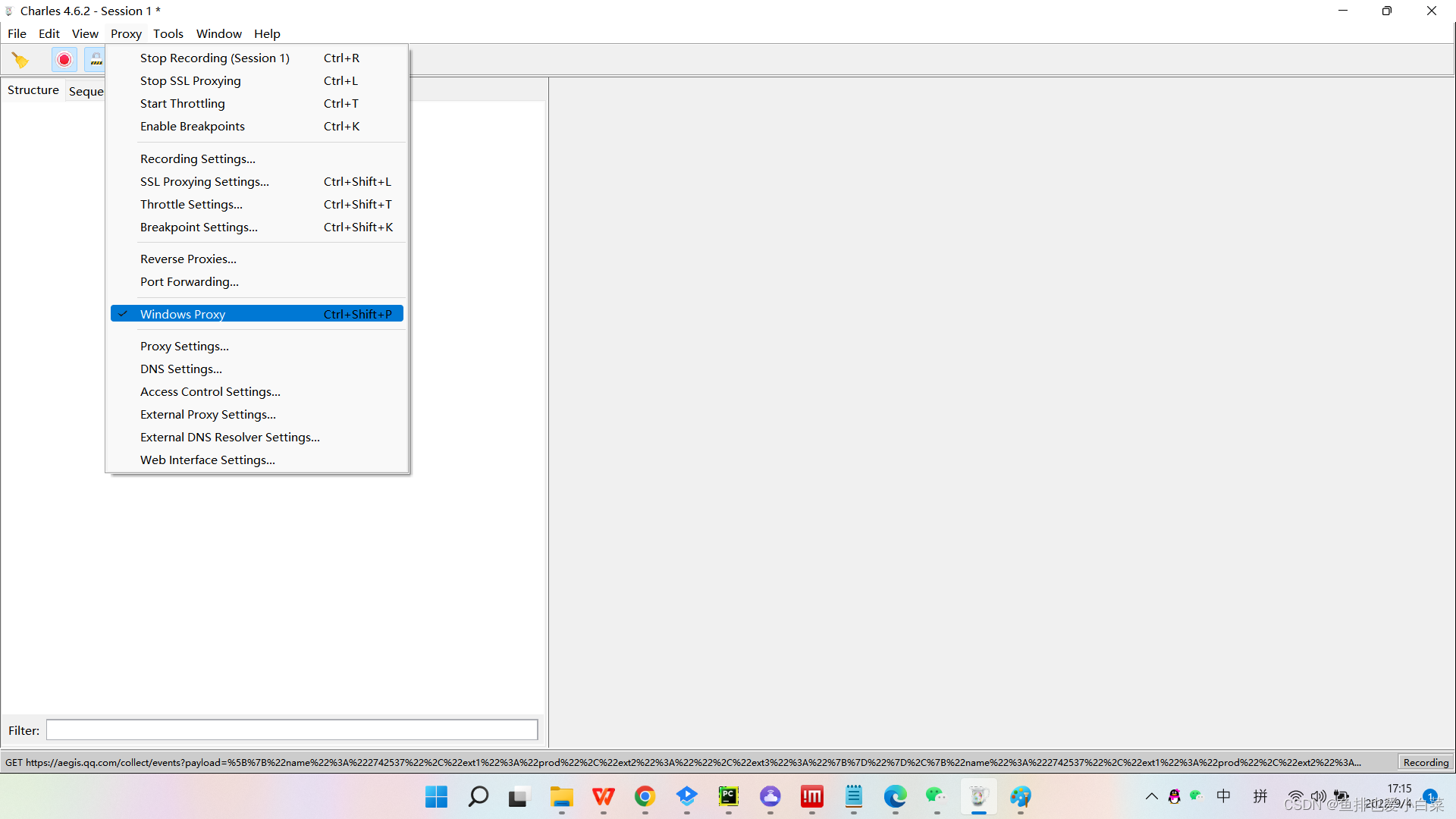This screenshot has width=1456, height=819.
Task: Click the broom clear session icon
Action: pyautogui.click(x=20, y=59)
